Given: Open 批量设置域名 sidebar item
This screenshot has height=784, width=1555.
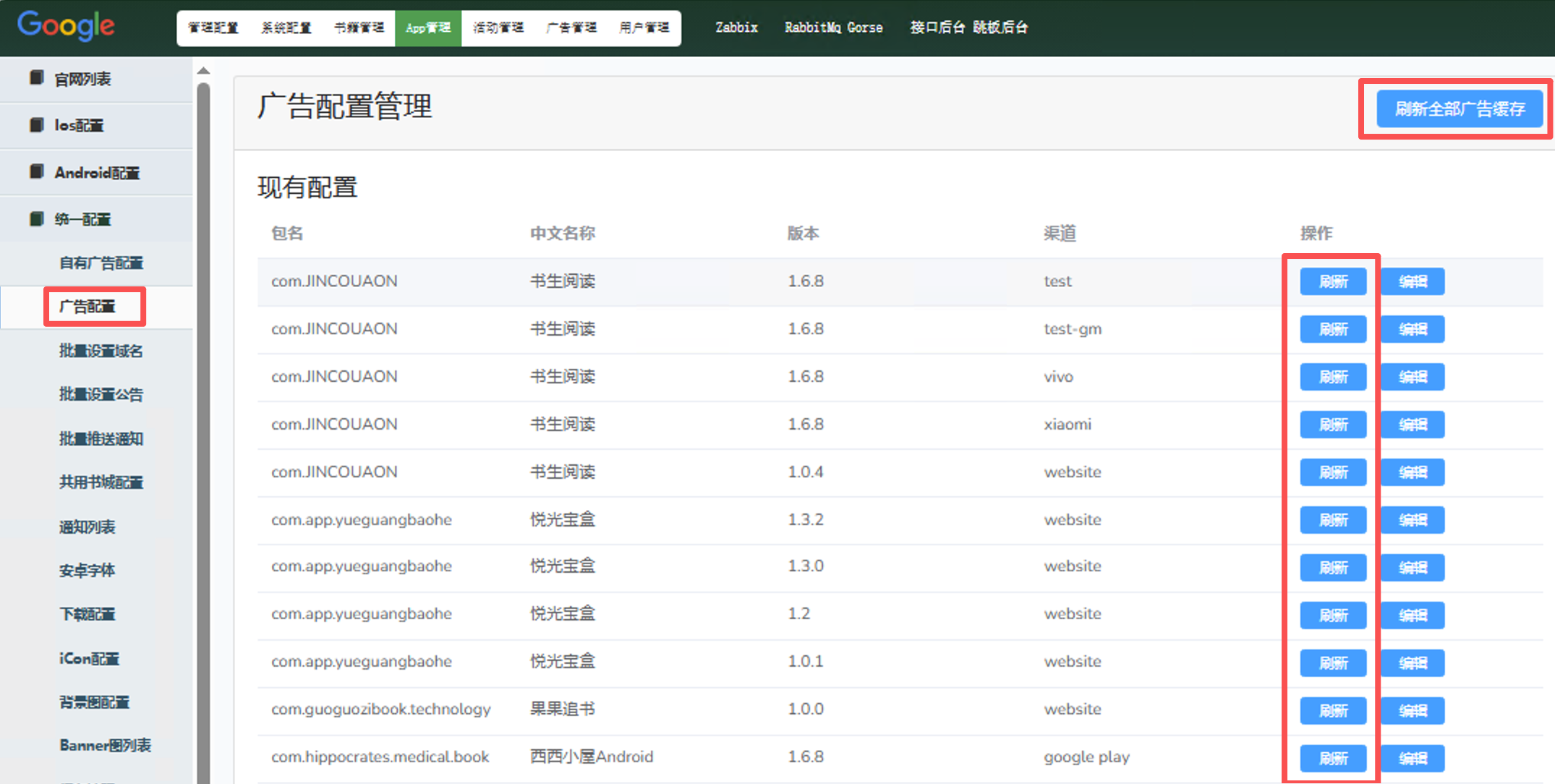Looking at the screenshot, I should click(x=101, y=351).
